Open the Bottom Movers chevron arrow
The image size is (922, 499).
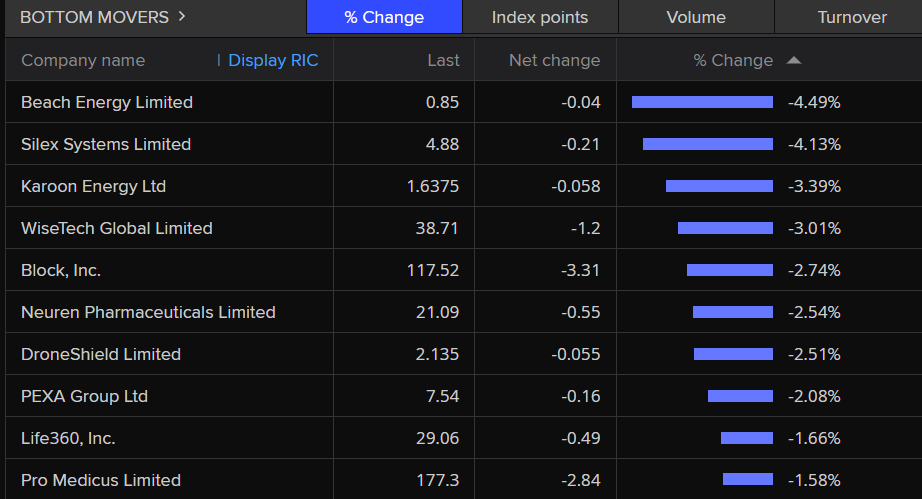[182, 16]
